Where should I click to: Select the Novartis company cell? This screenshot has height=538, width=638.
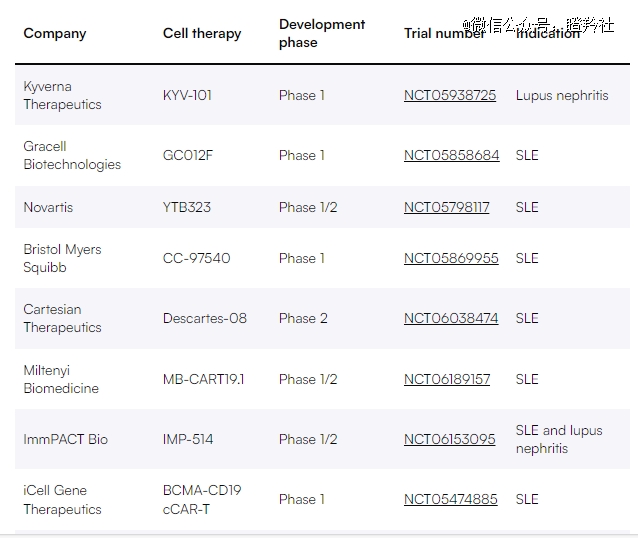(x=48, y=207)
